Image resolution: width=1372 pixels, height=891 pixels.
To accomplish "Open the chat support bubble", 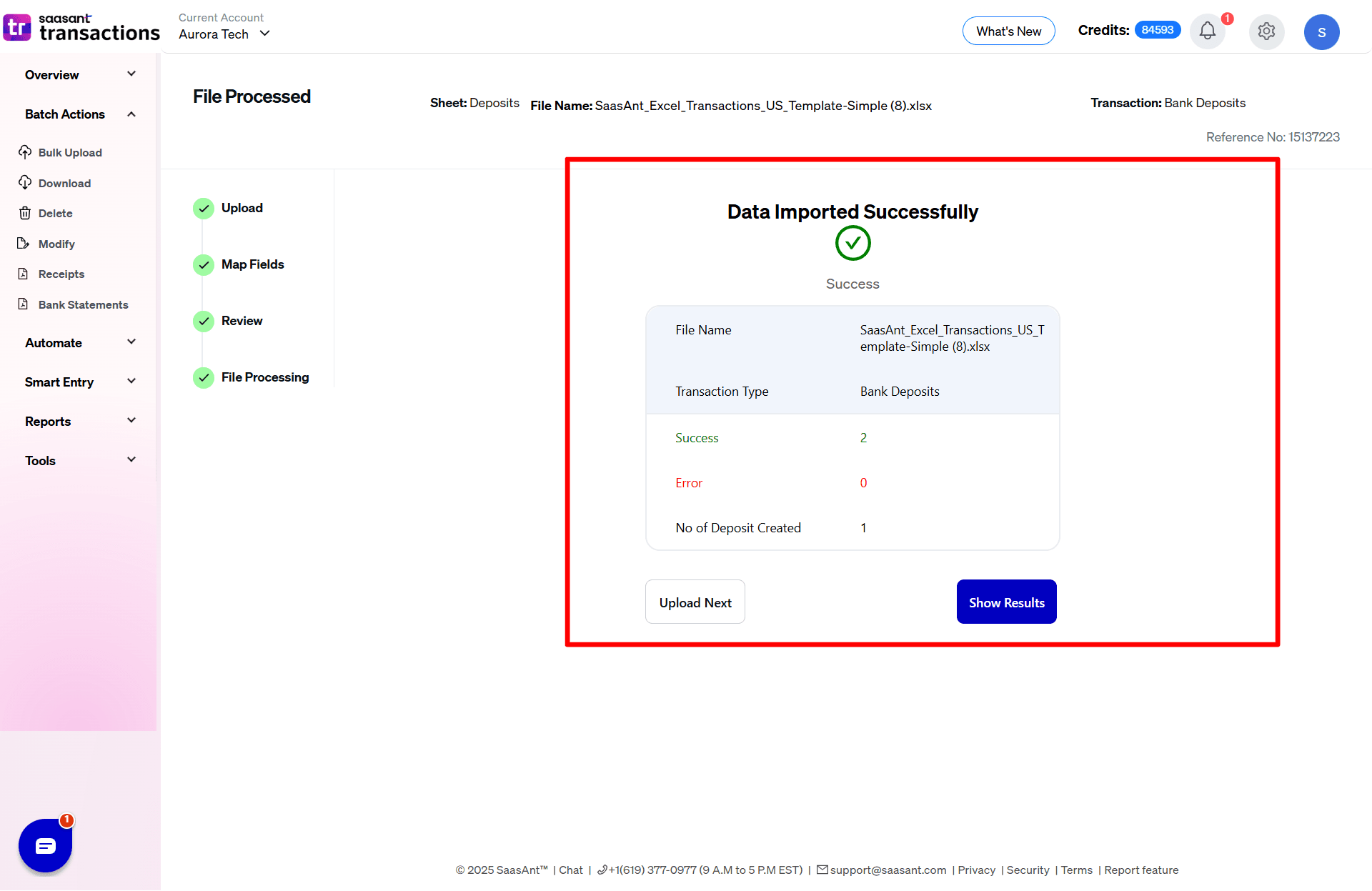I will 45,846.
